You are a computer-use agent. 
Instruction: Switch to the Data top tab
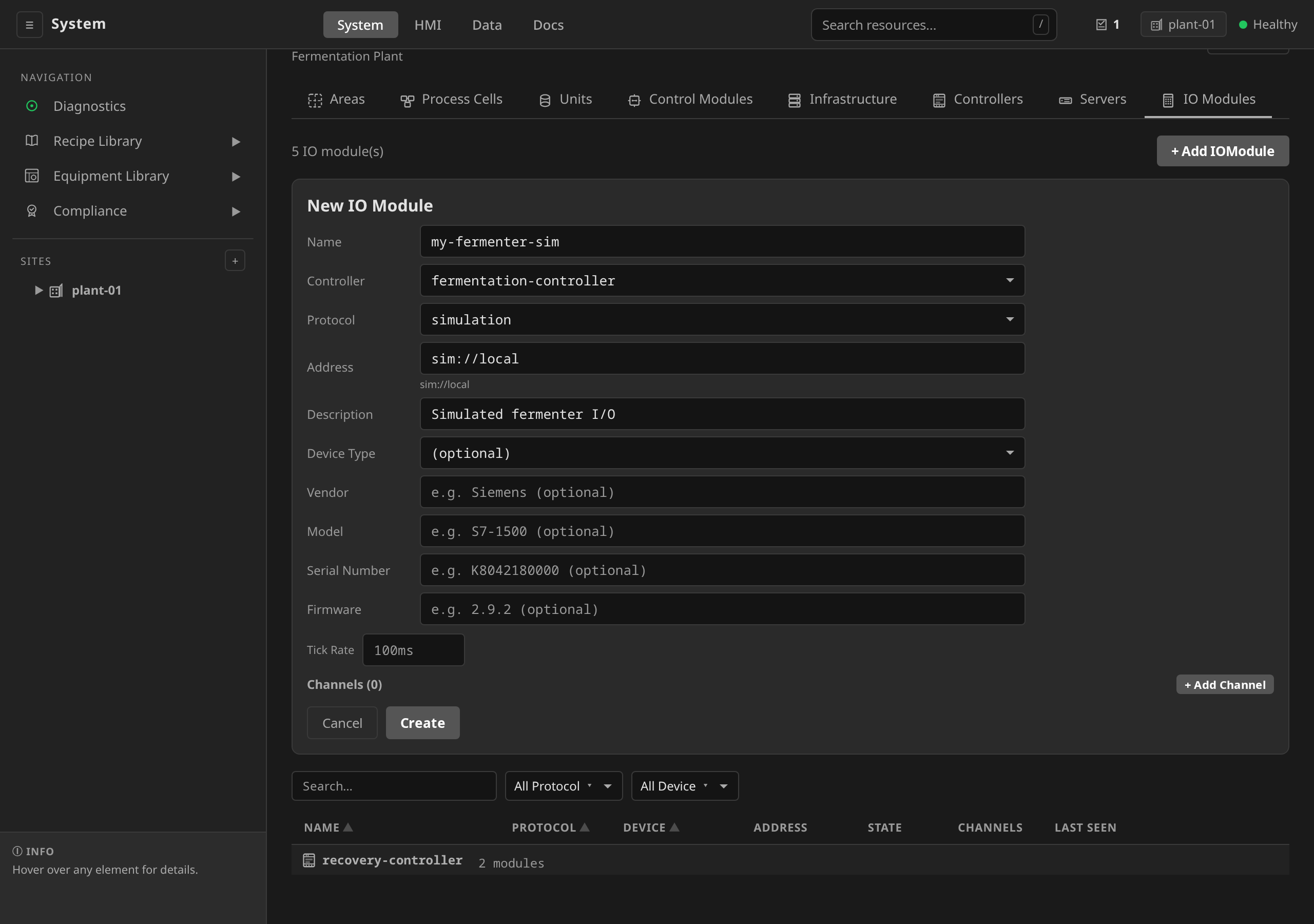point(487,25)
